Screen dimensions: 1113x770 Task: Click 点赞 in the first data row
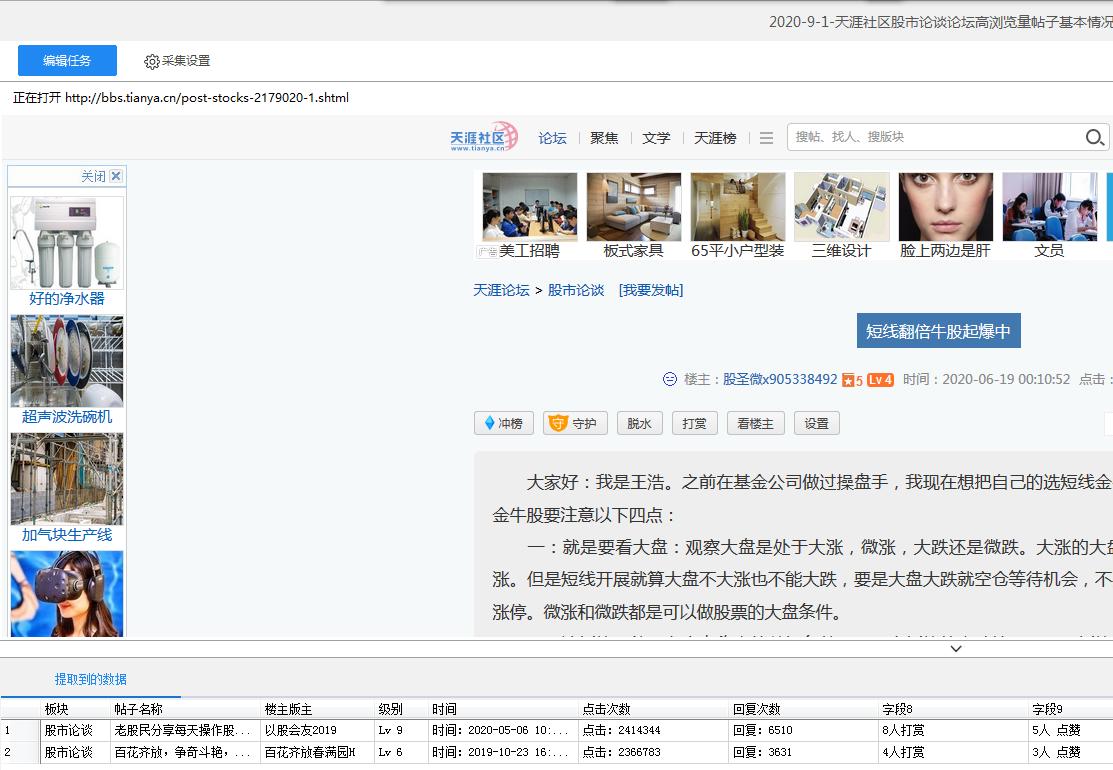1069,730
